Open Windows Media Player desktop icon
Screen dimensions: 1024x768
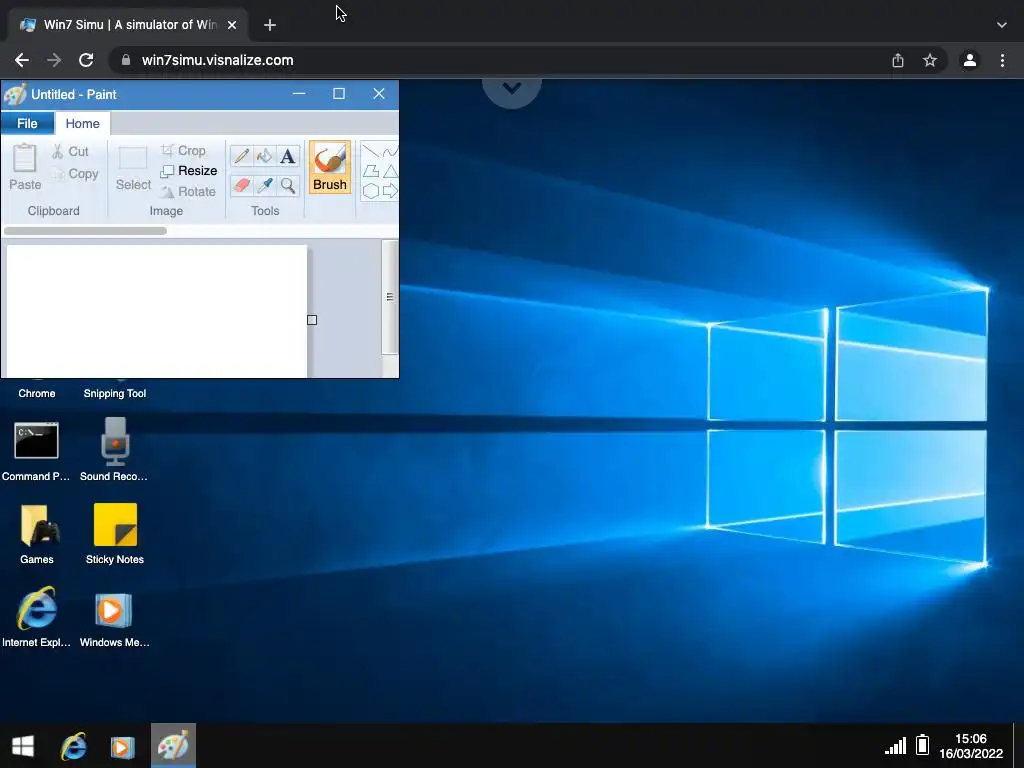click(x=114, y=620)
